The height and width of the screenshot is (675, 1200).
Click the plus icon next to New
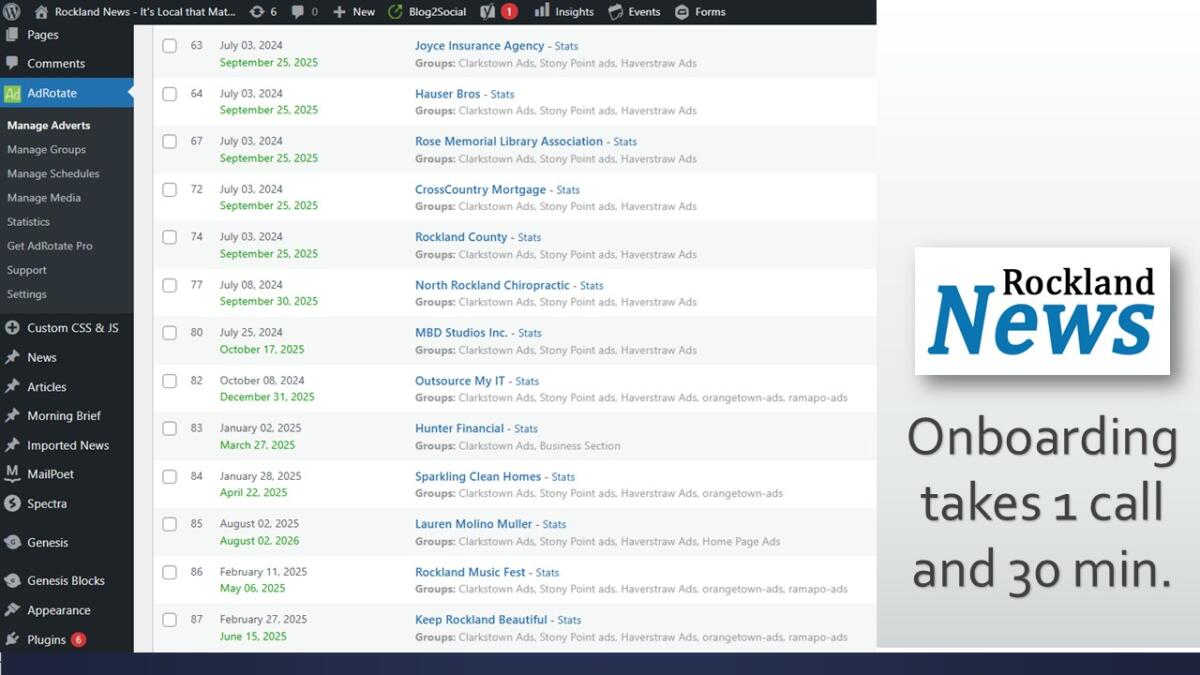[339, 12]
